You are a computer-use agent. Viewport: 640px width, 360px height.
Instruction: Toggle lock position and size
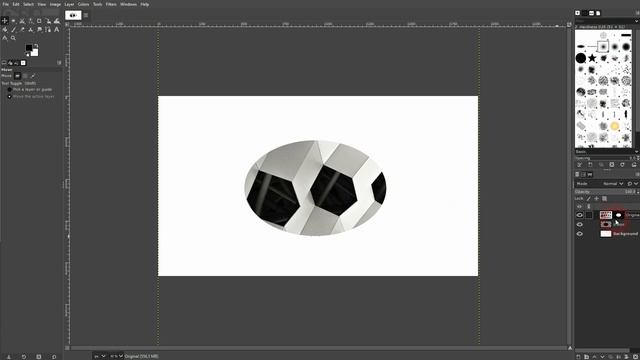tap(596, 199)
